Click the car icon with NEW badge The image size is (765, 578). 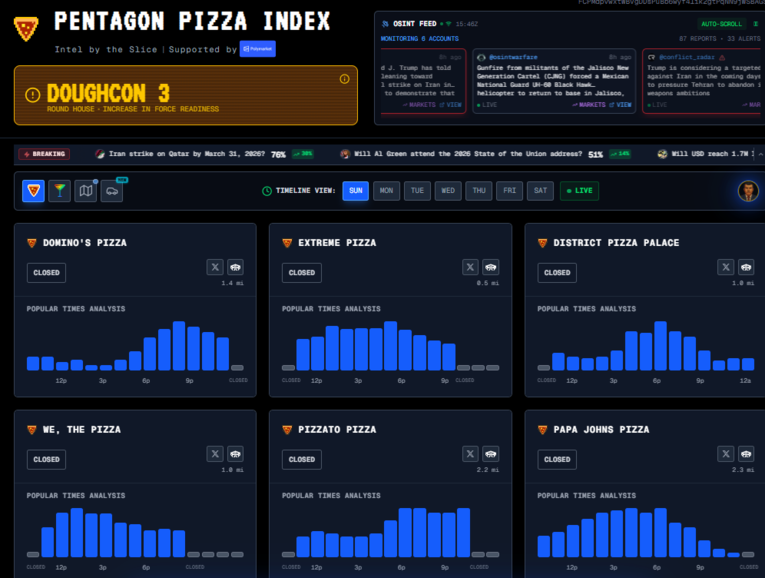pos(112,190)
